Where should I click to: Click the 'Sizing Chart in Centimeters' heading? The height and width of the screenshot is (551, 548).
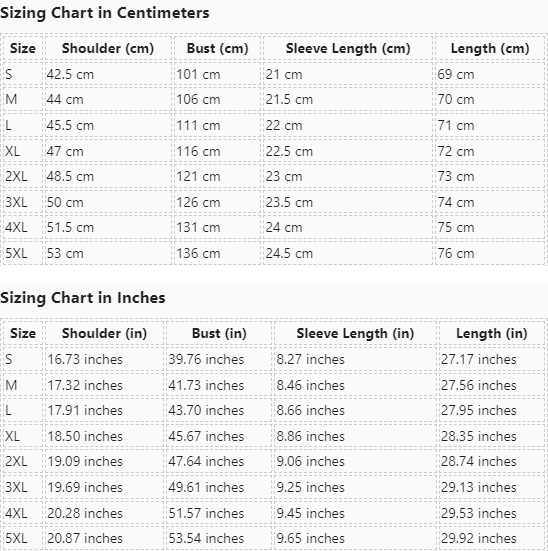105,13
